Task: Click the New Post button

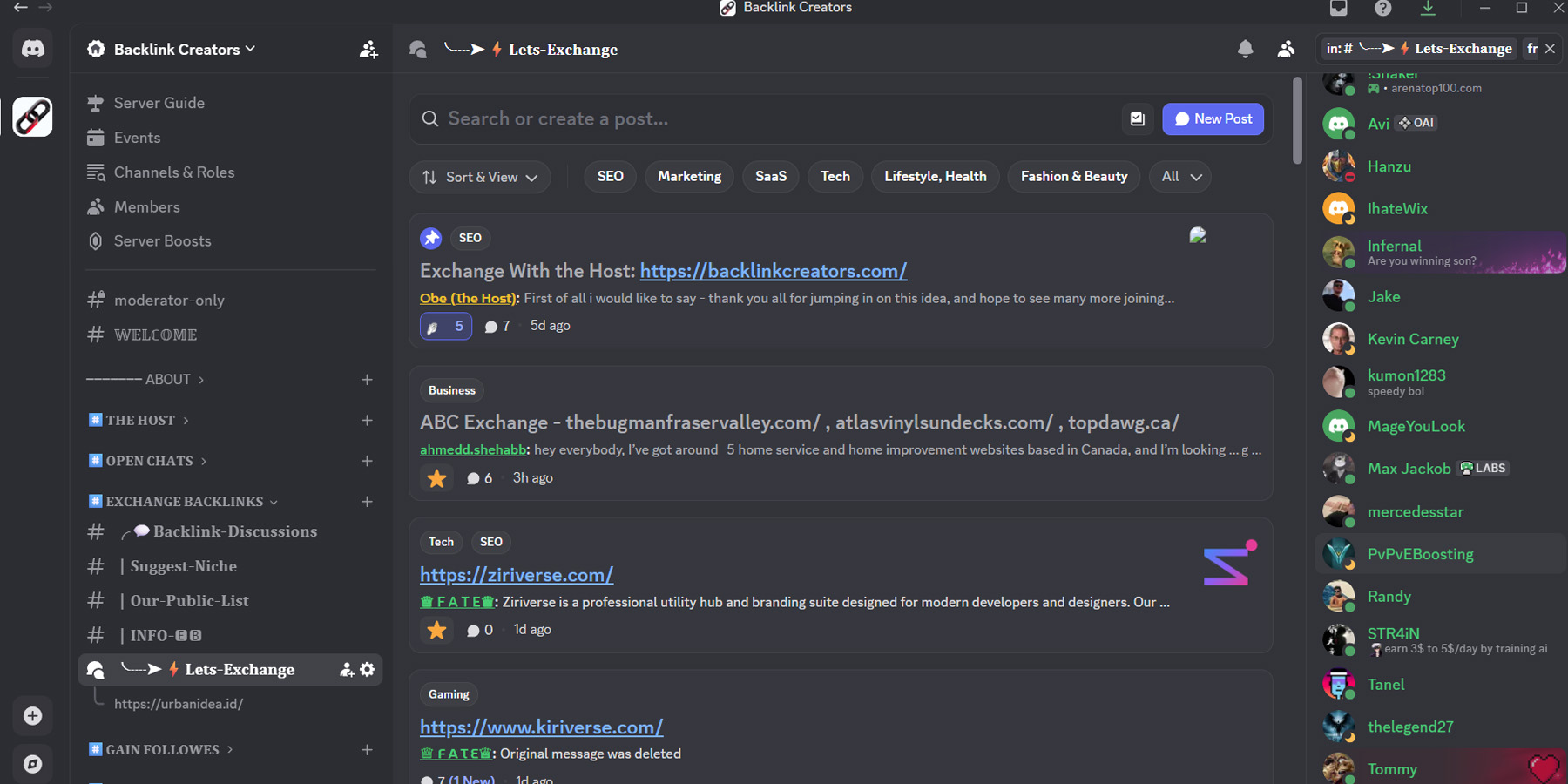Action: 1213,119
